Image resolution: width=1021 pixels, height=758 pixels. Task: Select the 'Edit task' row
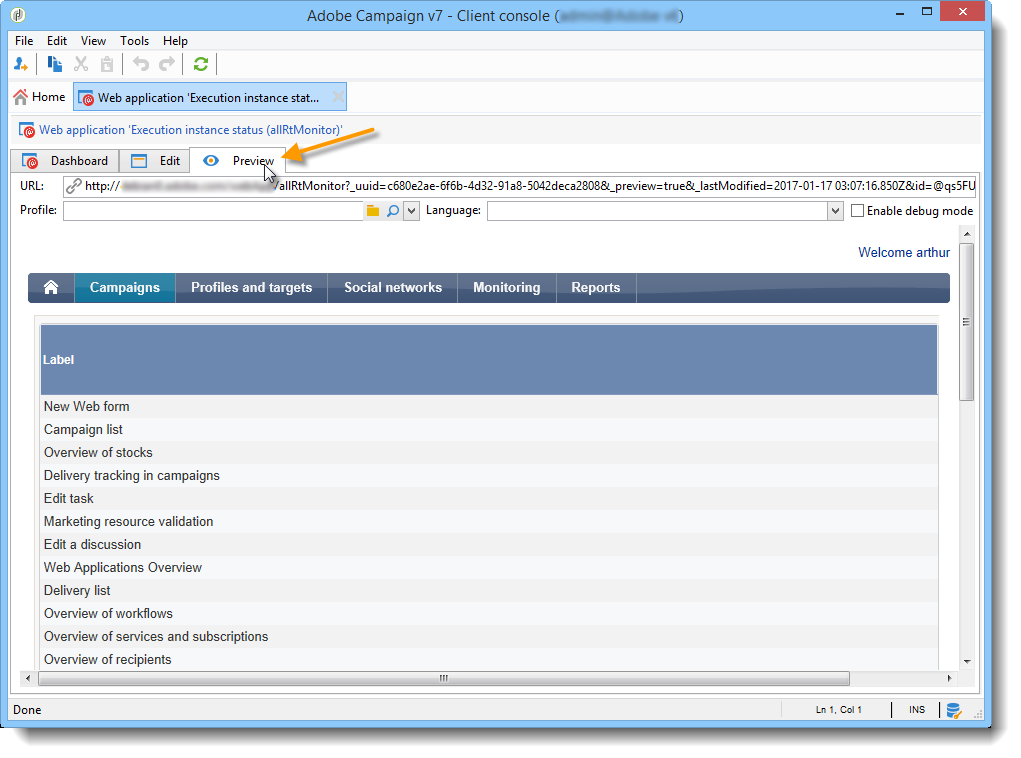click(x=489, y=499)
